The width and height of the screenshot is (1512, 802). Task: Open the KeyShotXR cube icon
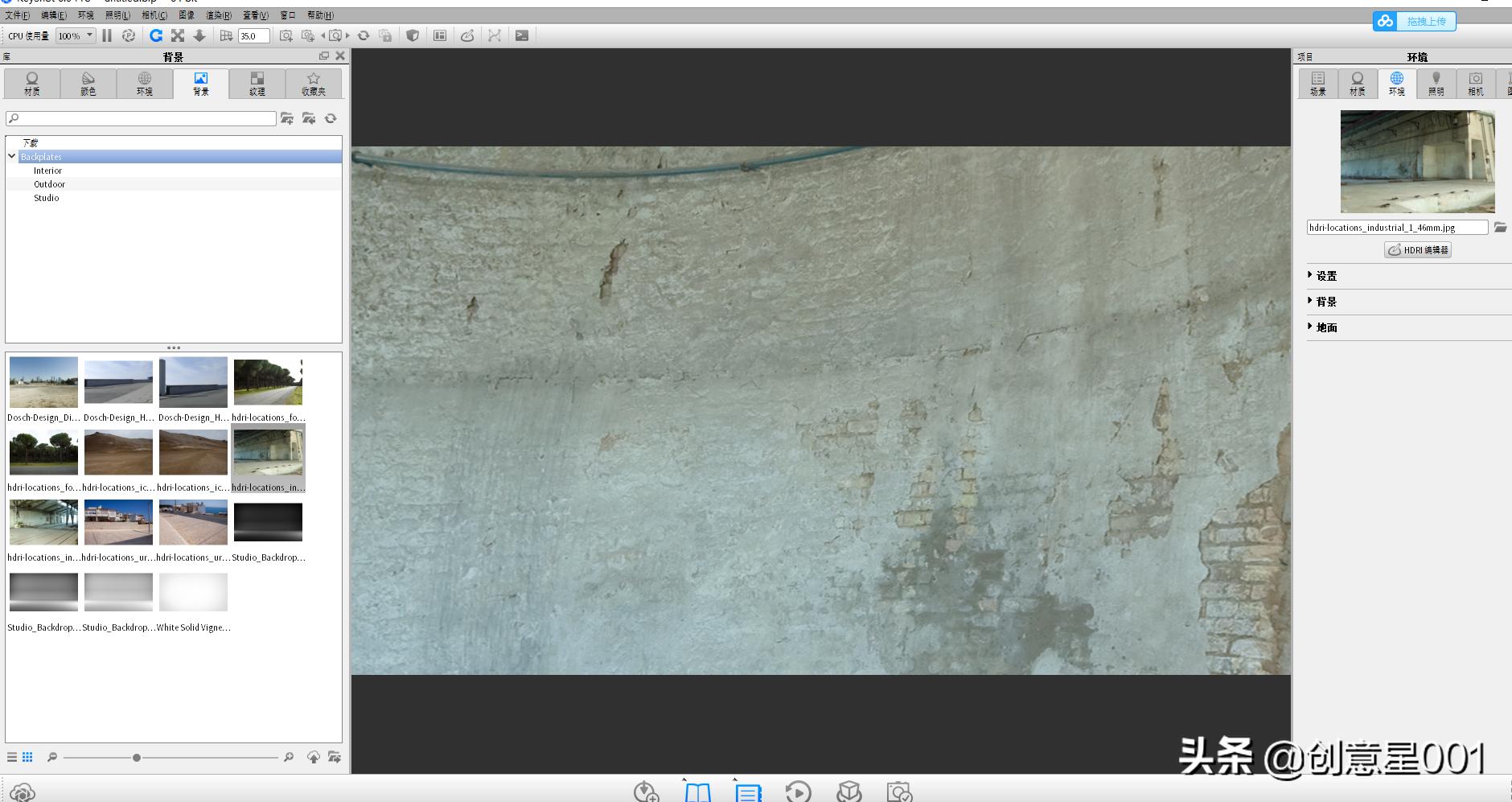849,792
